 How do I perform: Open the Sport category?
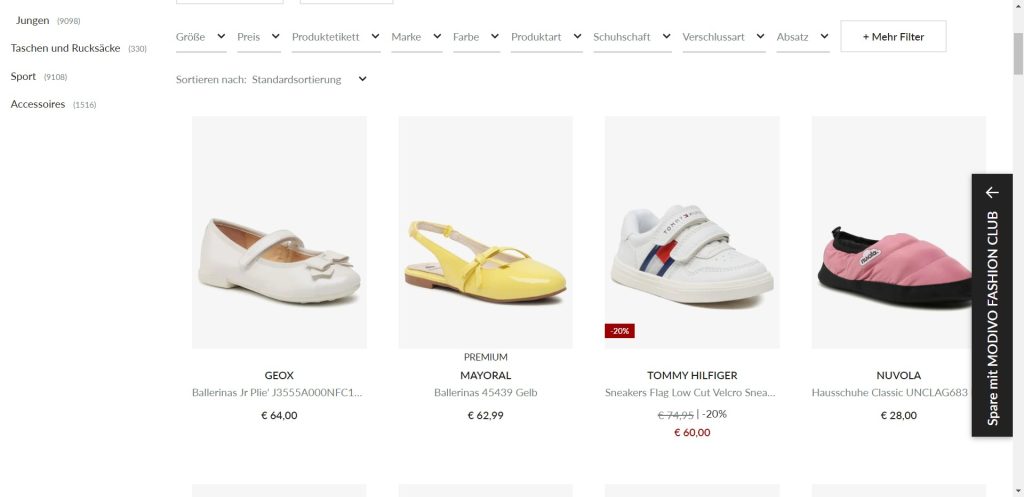24,76
